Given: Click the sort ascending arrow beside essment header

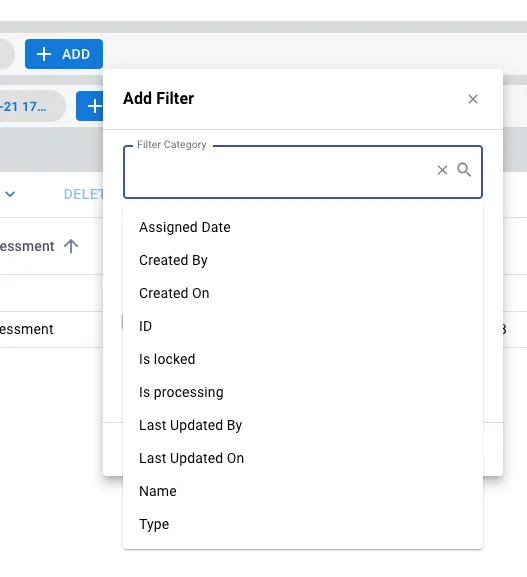Looking at the screenshot, I should coord(71,246).
